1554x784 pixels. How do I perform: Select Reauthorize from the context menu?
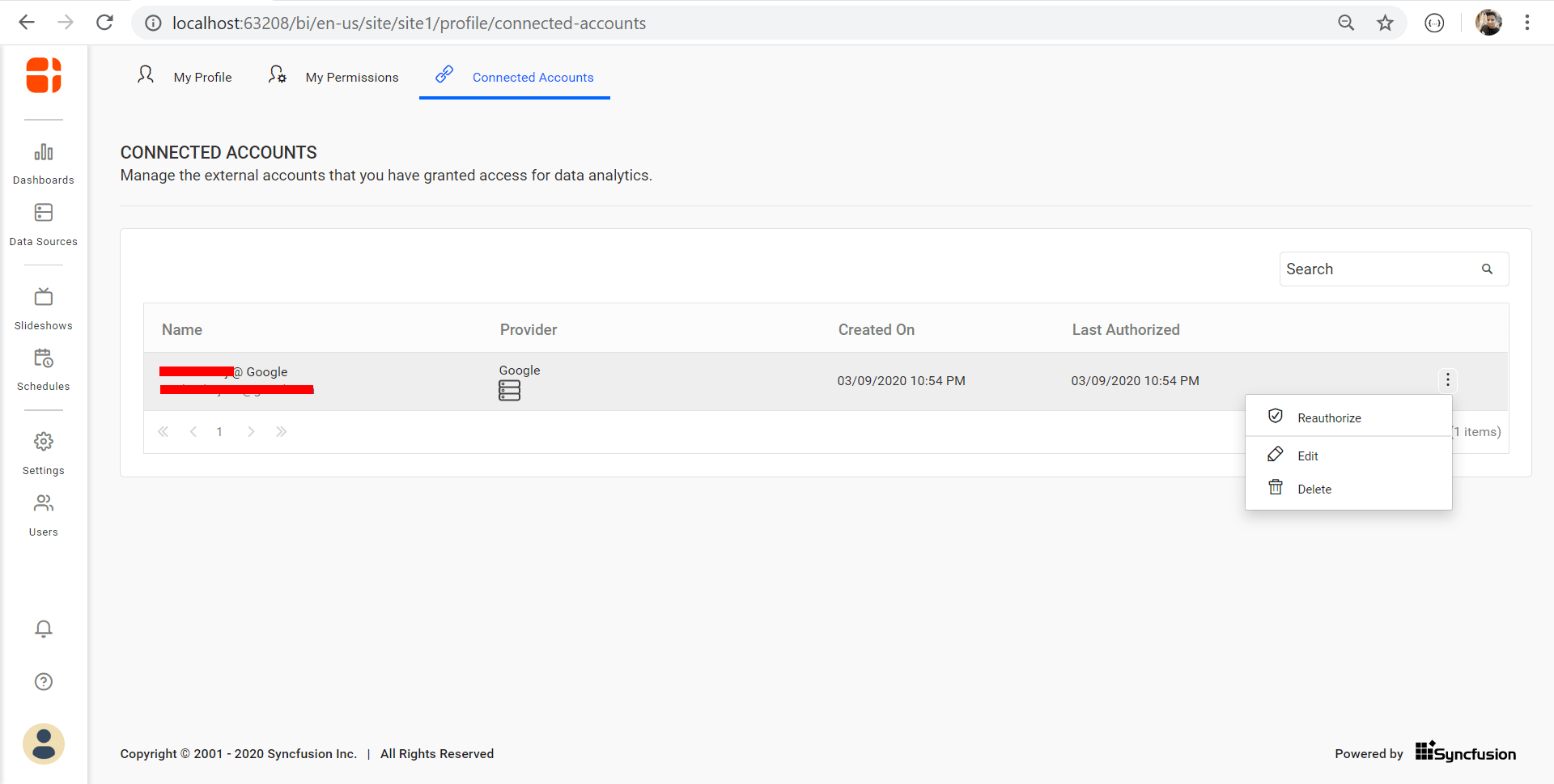(x=1330, y=417)
